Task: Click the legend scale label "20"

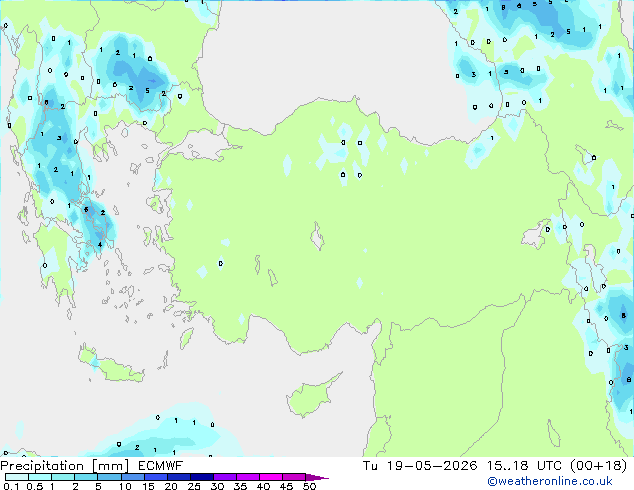Action: pos(171,486)
